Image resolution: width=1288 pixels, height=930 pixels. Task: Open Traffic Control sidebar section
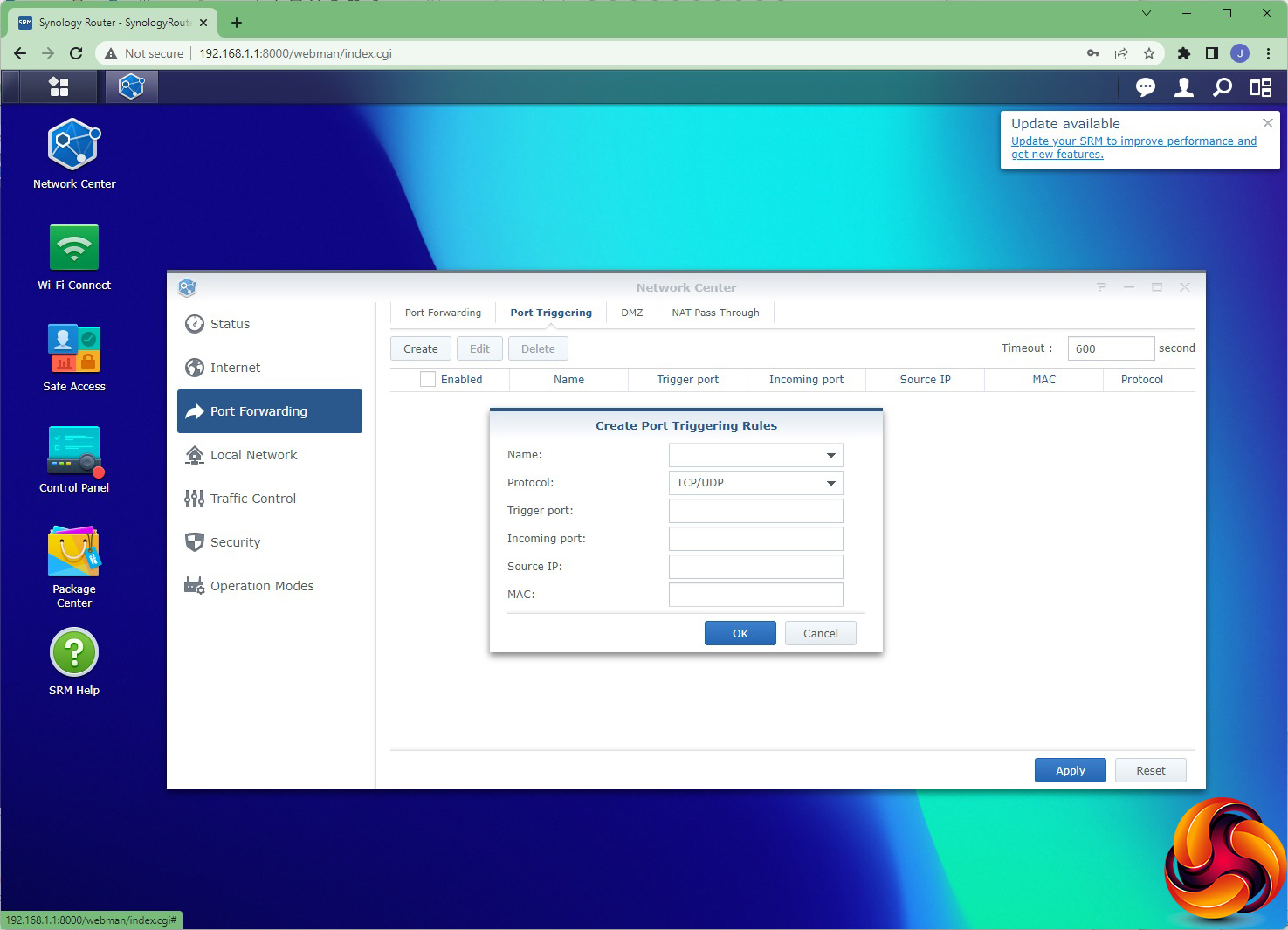(x=270, y=499)
